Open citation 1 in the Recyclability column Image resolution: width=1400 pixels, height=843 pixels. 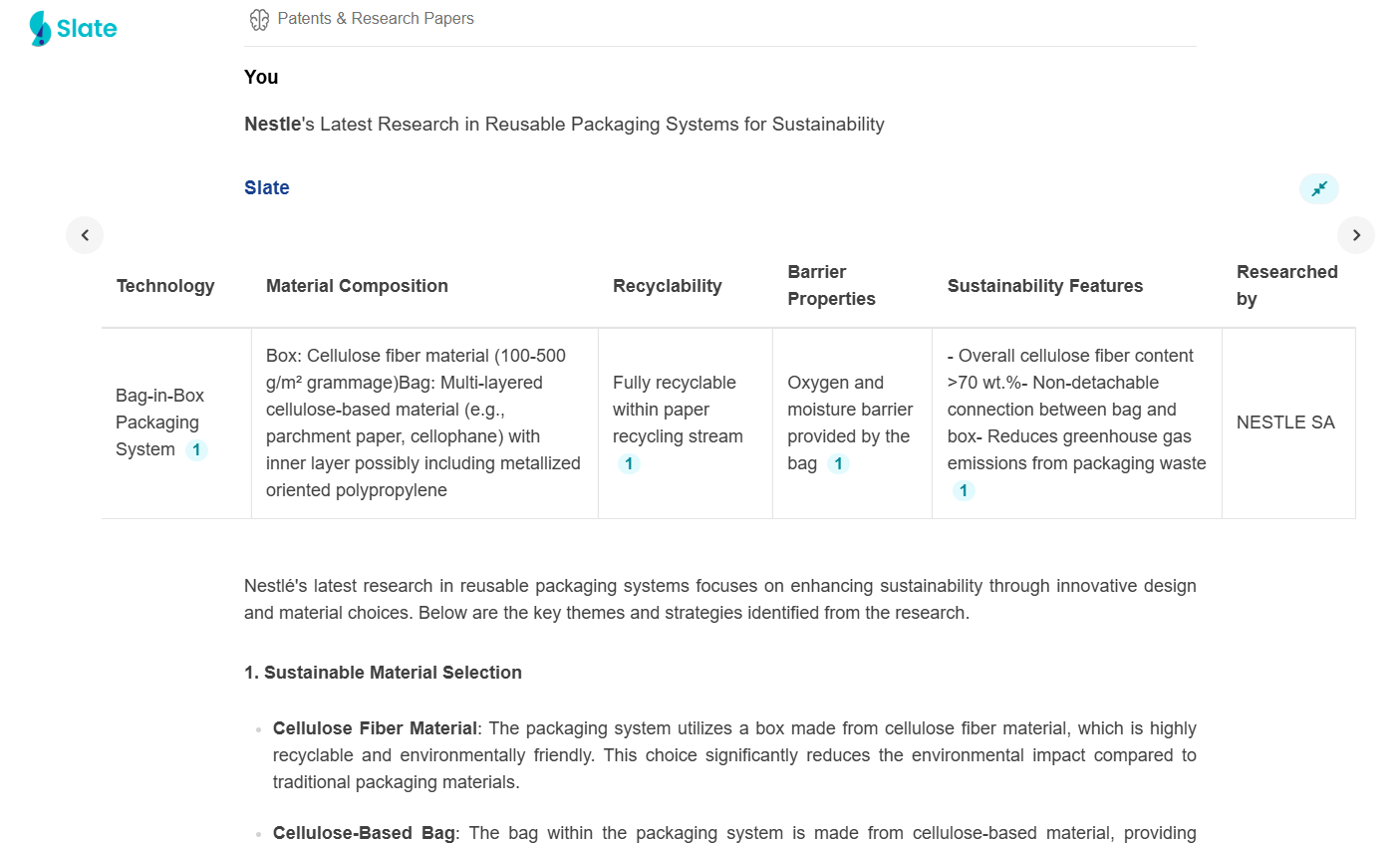[629, 462]
